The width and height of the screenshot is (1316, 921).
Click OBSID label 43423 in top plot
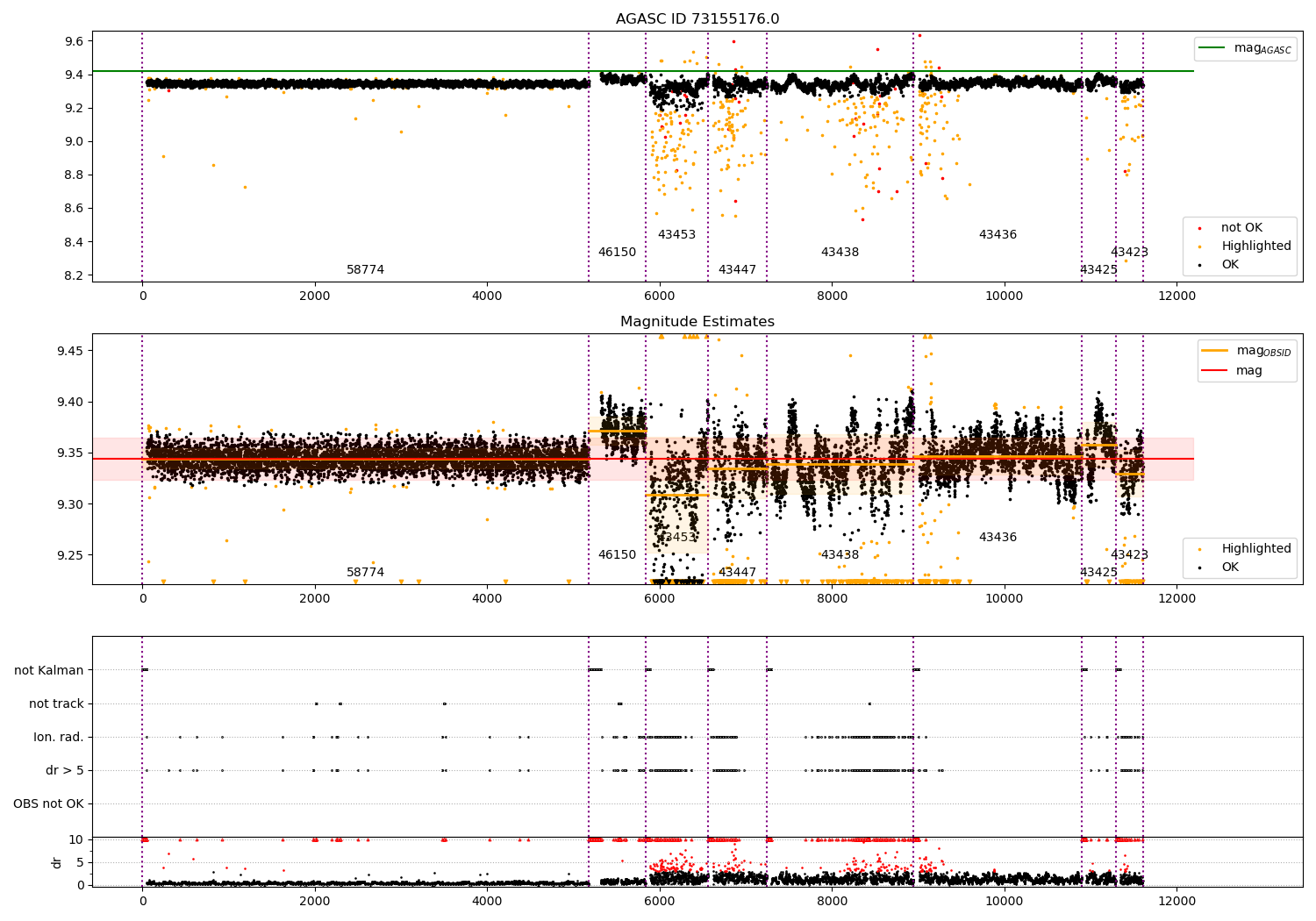pyautogui.click(x=1129, y=253)
